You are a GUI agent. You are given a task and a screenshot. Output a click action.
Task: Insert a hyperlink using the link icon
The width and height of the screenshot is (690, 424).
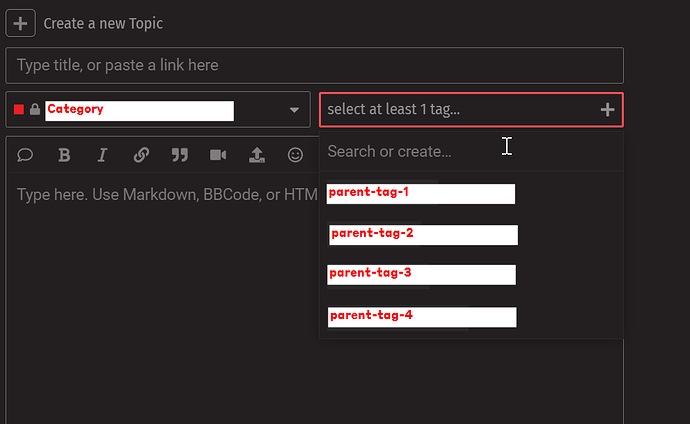(141, 155)
